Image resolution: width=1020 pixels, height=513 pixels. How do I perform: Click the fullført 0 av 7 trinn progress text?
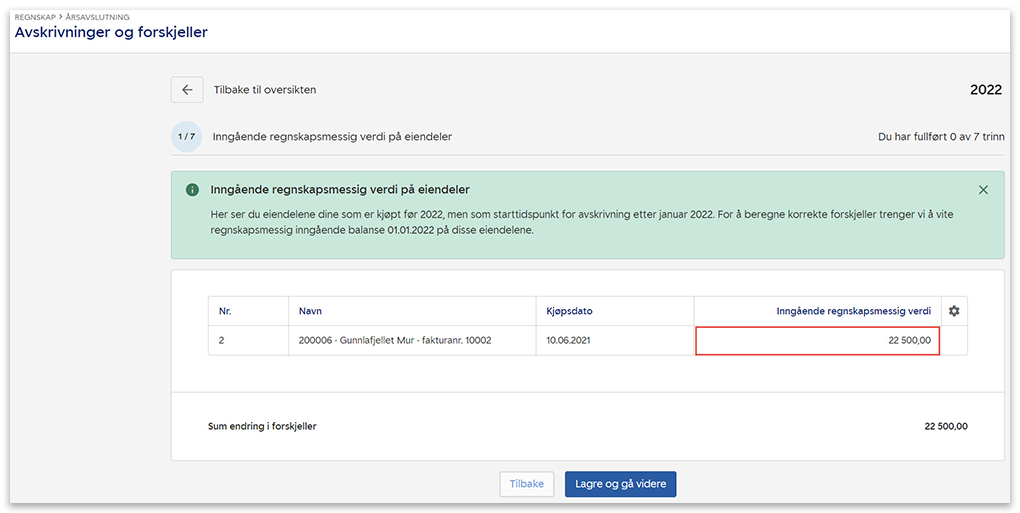pos(940,136)
